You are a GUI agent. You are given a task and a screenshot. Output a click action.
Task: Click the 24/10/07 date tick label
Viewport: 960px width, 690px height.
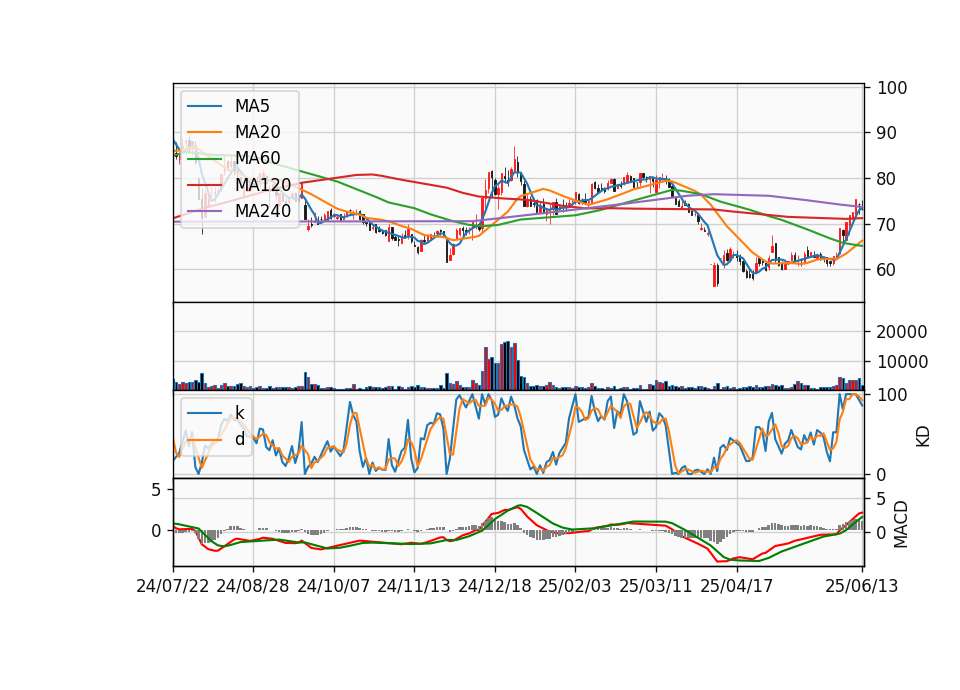tap(334, 586)
